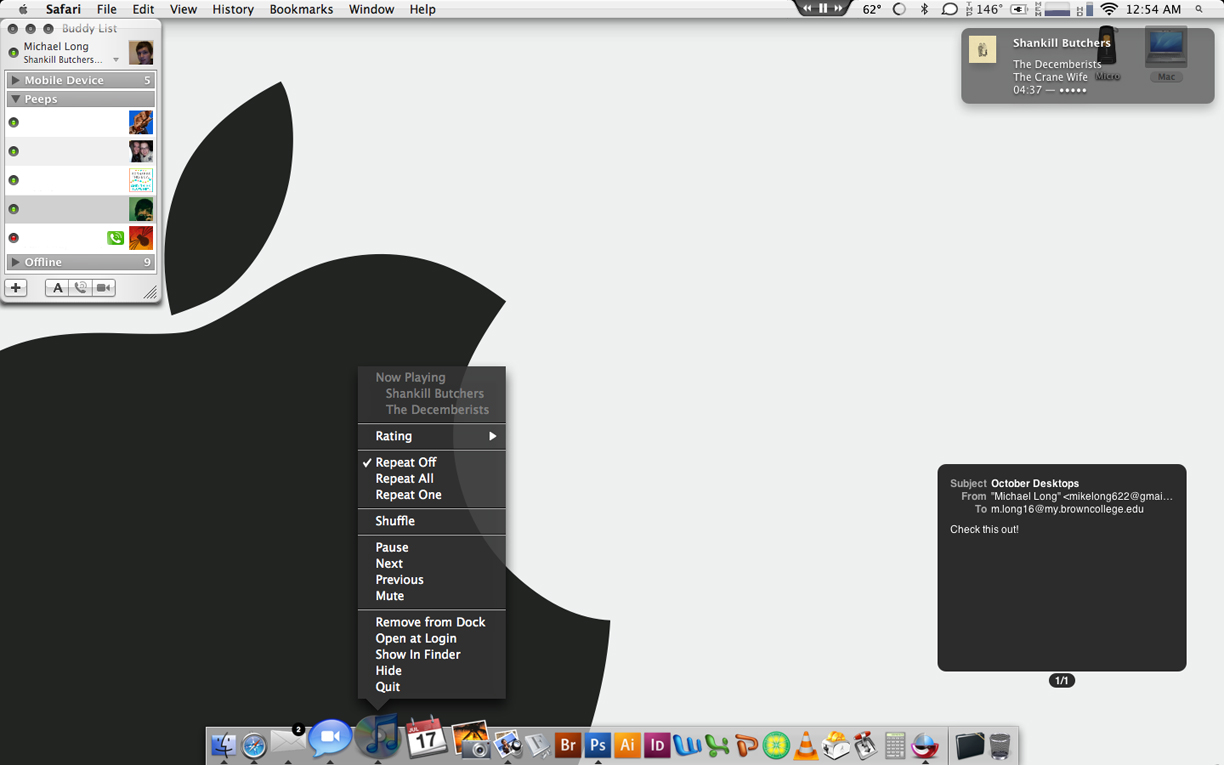This screenshot has height=765, width=1224.
Task: Open iChat icon in the Dock
Action: click(x=330, y=738)
